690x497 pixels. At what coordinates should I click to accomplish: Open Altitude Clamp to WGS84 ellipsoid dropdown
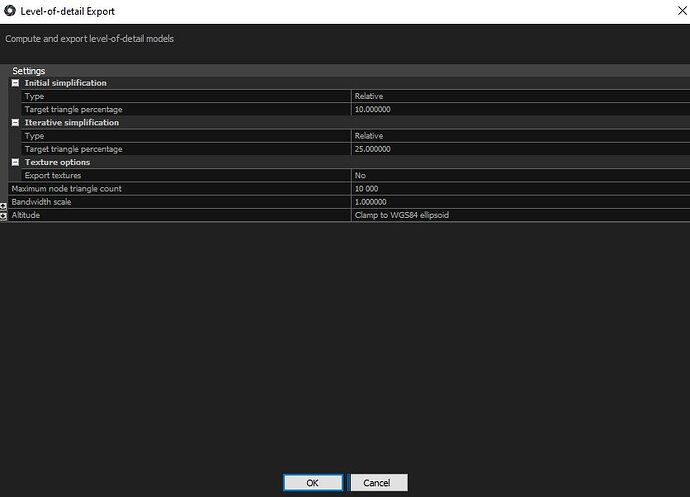521,215
